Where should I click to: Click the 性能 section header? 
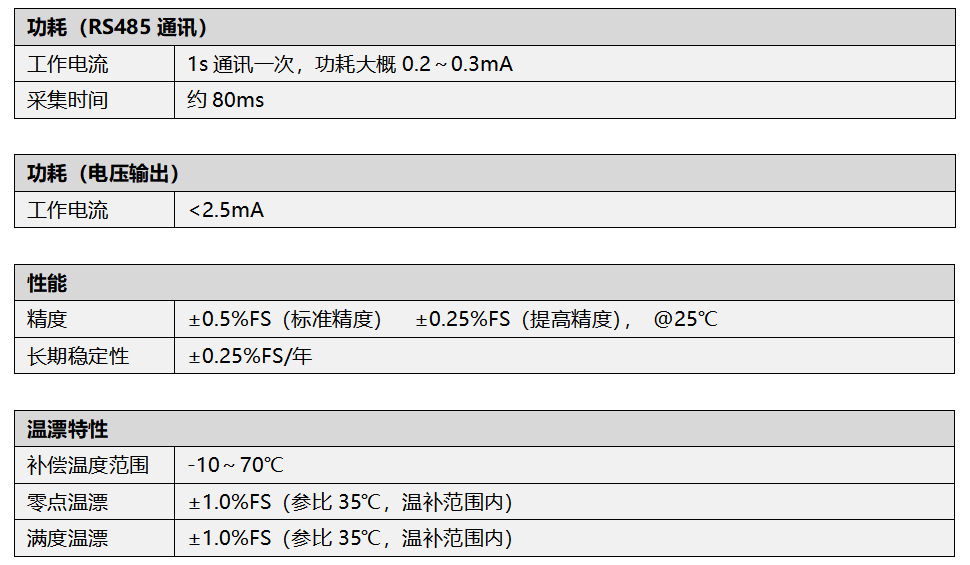tap(485, 283)
